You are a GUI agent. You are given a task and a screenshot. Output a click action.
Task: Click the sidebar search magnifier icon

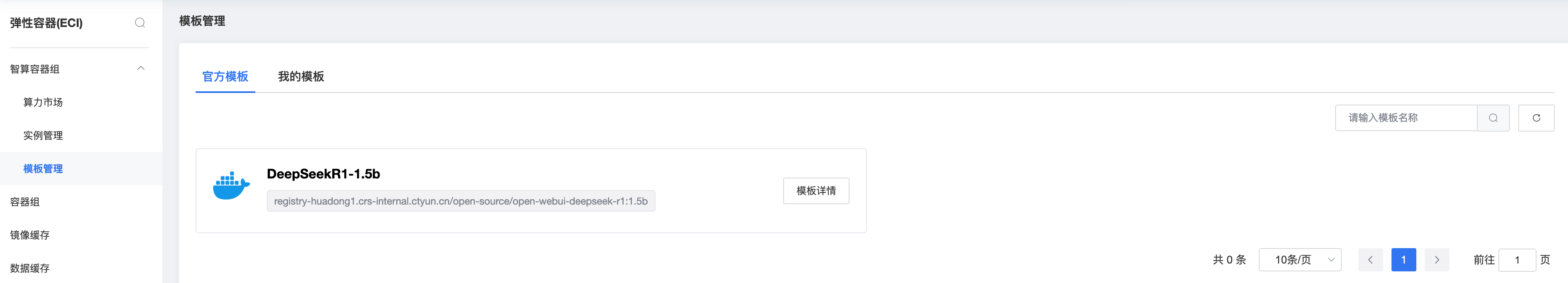click(x=140, y=22)
